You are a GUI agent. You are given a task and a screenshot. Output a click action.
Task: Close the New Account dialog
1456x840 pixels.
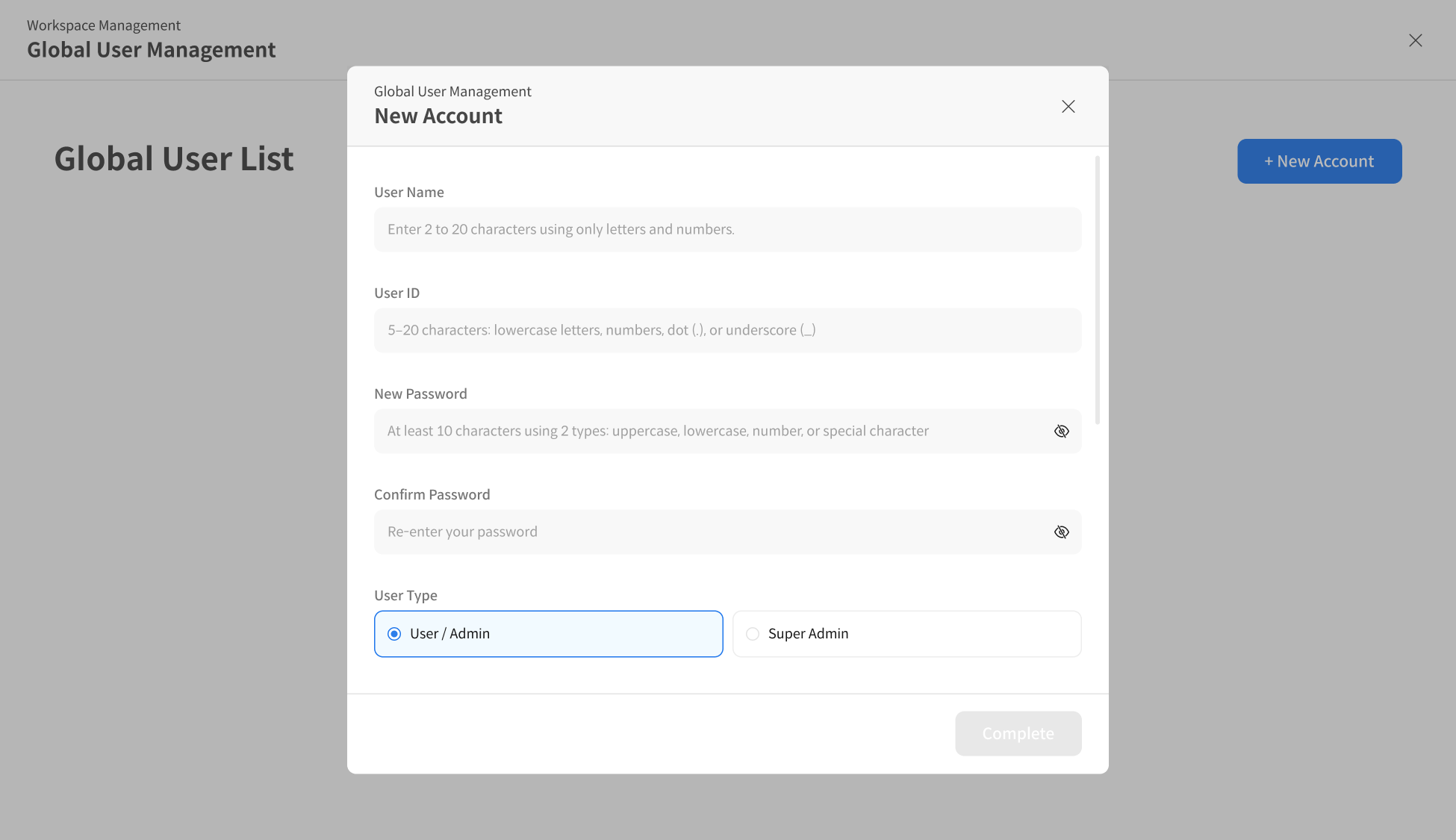pos(1068,107)
